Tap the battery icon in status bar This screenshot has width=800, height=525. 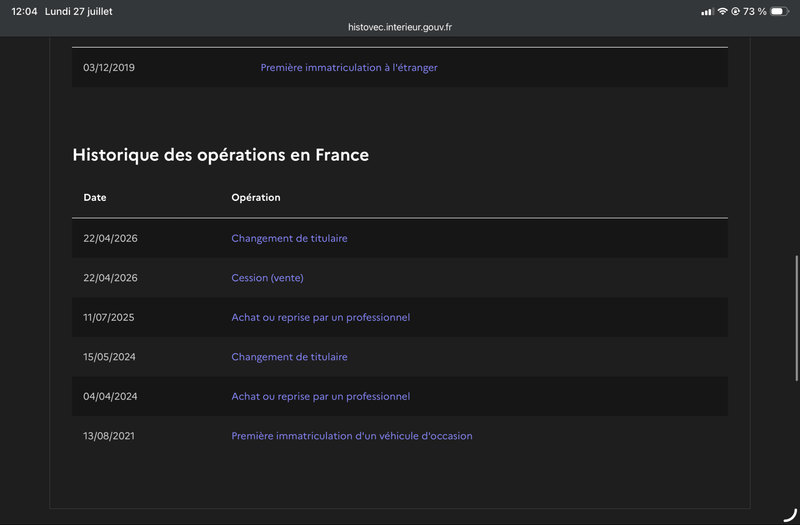coord(780,11)
